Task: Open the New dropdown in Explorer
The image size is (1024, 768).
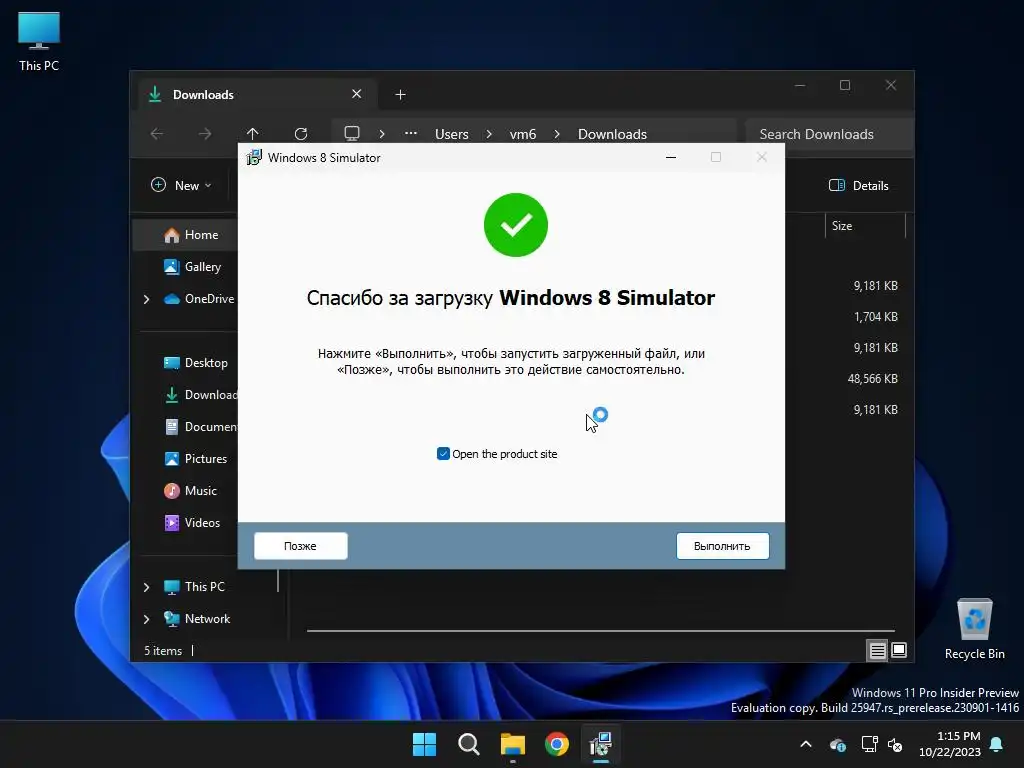Action: coord(182,185)
